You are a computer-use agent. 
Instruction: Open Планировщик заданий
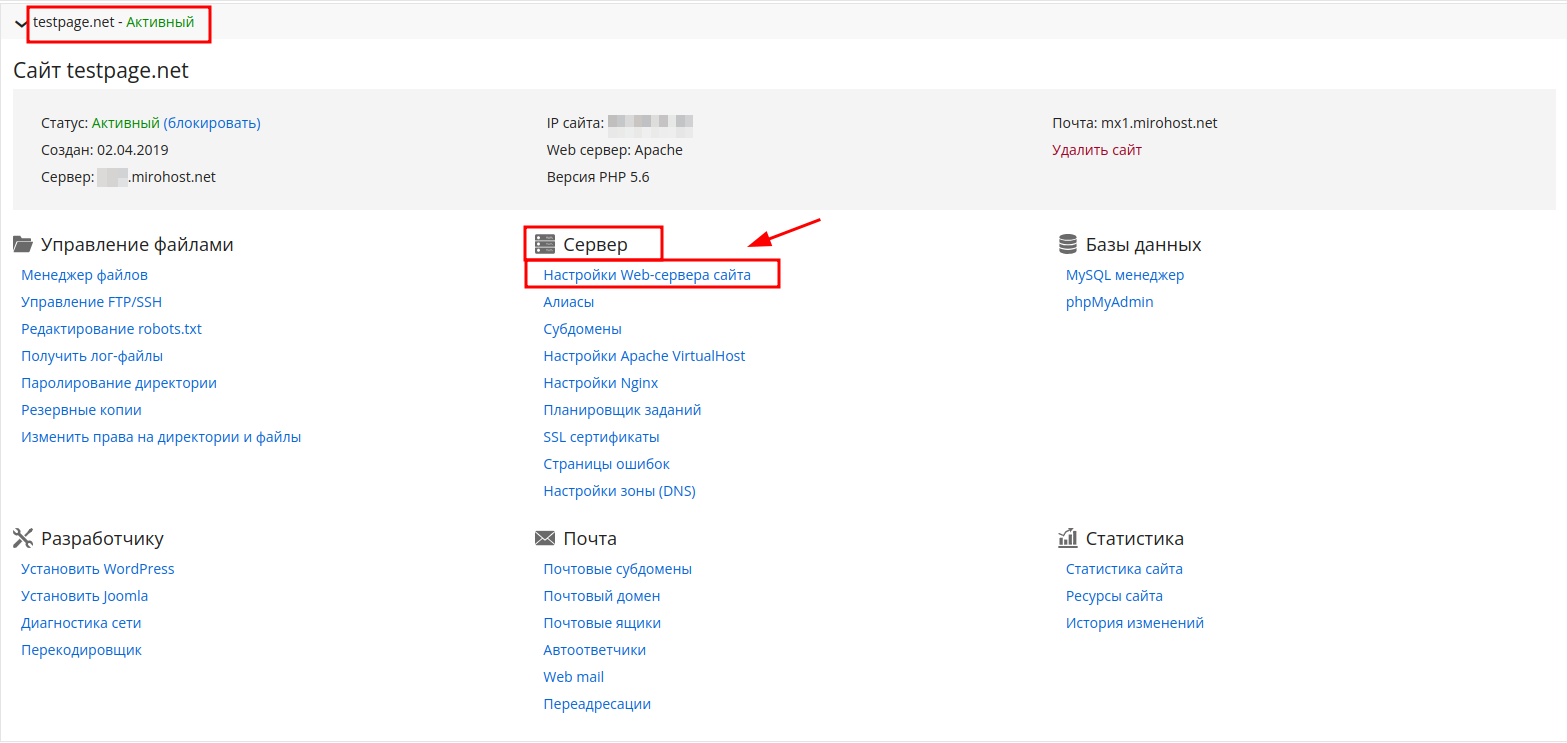coord(622,410)
